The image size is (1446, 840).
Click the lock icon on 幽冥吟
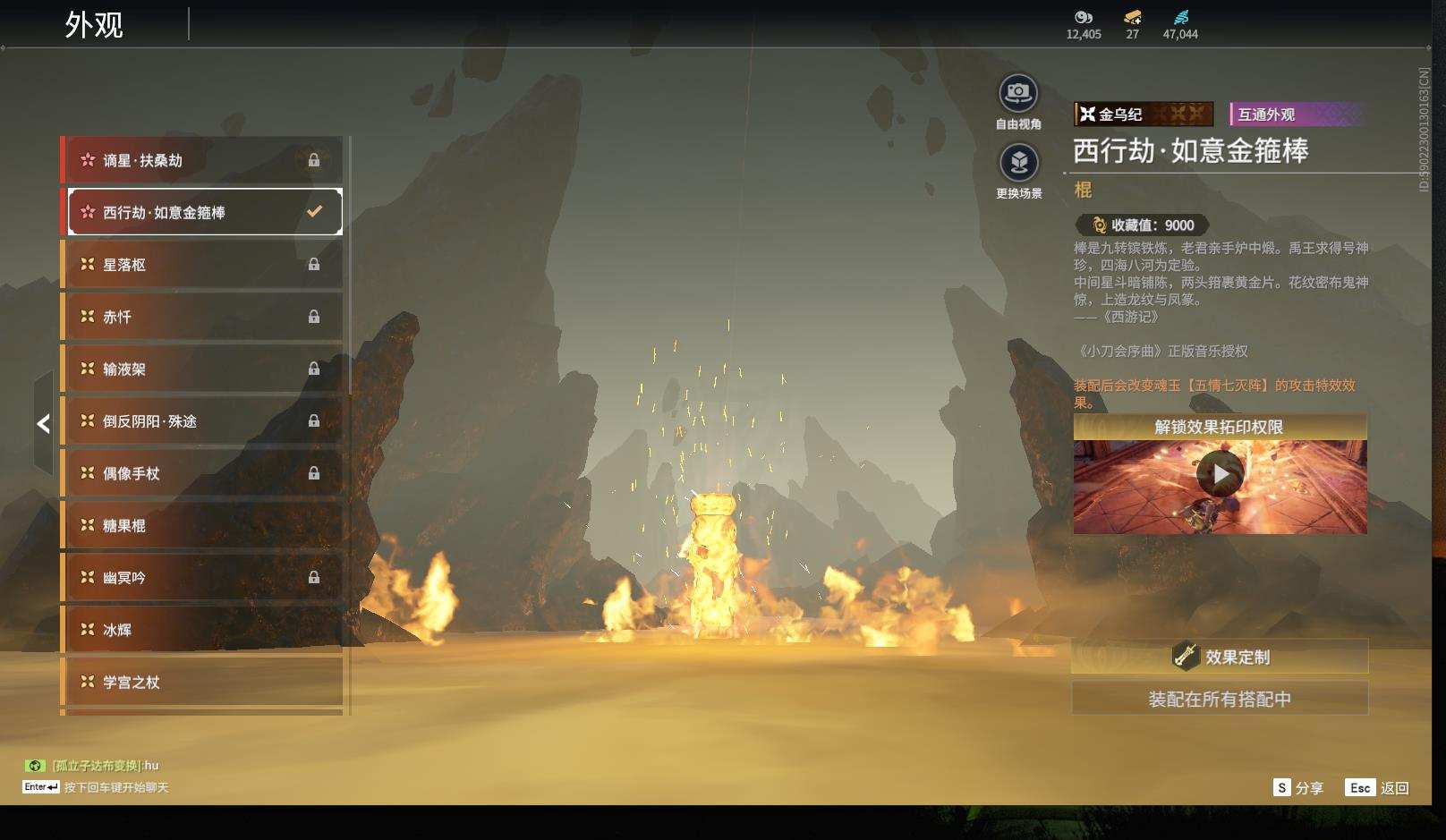(314, 577)
